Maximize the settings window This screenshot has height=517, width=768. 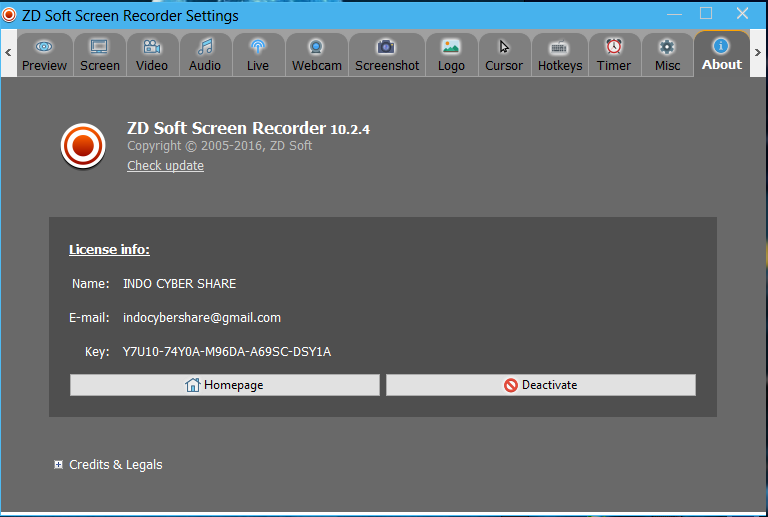tap(706, 14)
